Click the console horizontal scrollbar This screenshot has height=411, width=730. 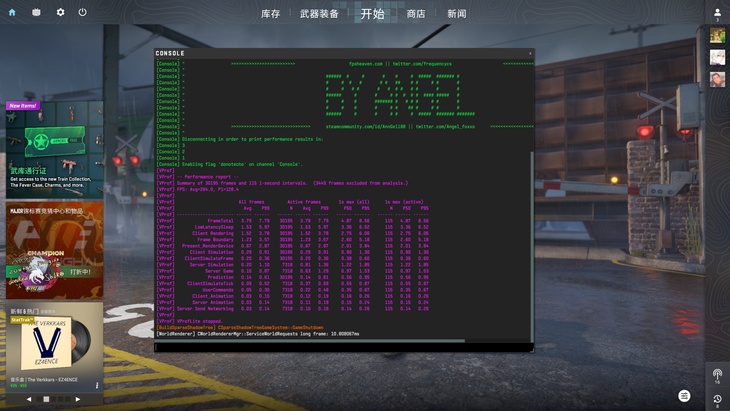click(x=310, y=341)
